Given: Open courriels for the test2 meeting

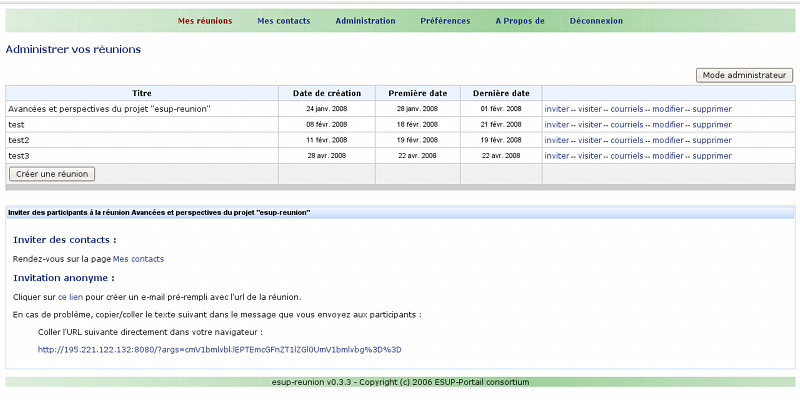Looking at the screenshot, I should (626, 141).
